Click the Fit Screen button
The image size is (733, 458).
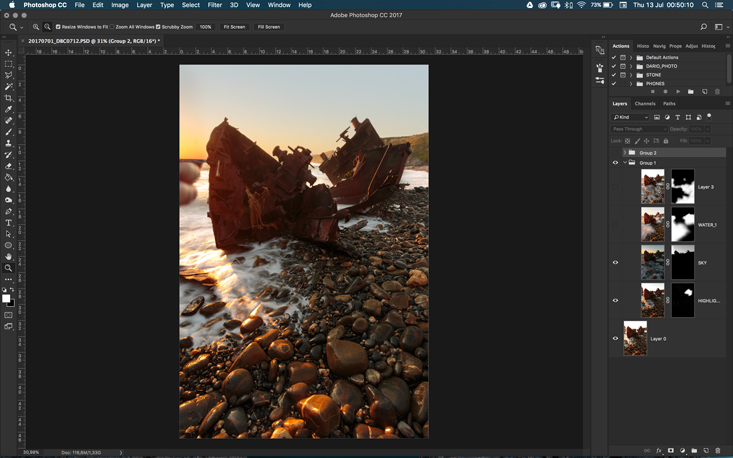coord(234,27)
